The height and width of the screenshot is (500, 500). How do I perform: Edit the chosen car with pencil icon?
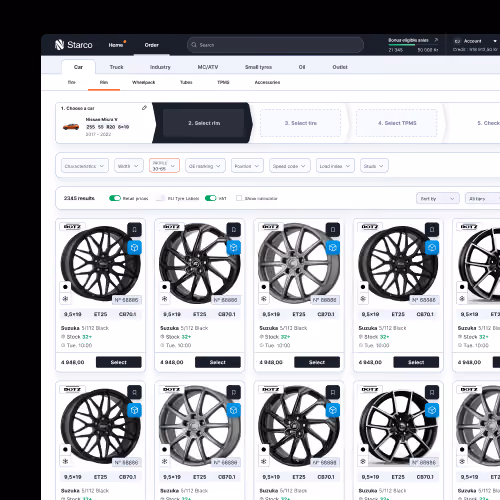pos(144,108)
